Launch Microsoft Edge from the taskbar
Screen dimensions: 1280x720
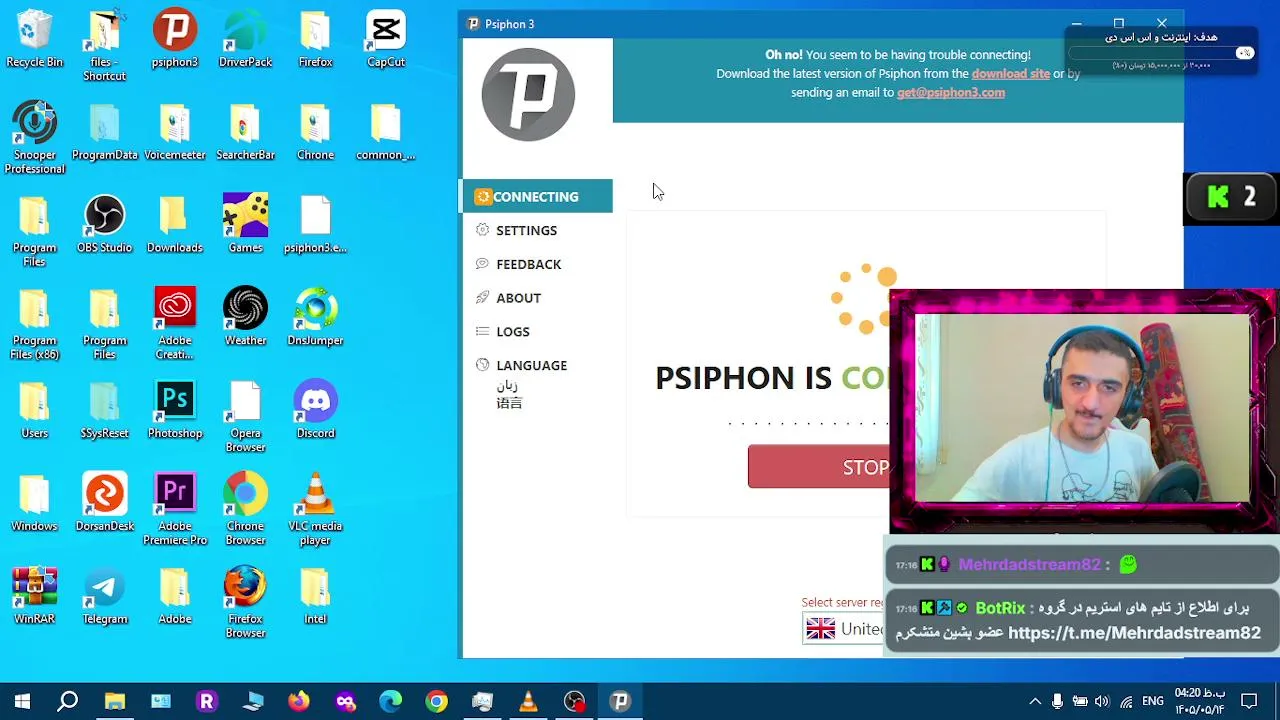pos(390,701)
